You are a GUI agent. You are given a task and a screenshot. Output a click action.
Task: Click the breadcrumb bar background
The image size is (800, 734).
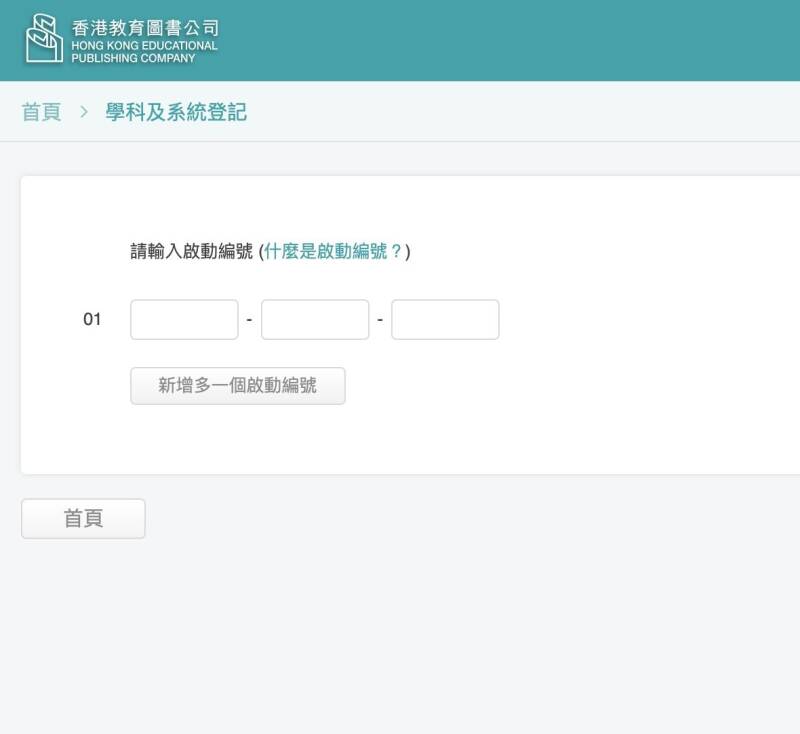pyautogui.click(x=510, y=111)
